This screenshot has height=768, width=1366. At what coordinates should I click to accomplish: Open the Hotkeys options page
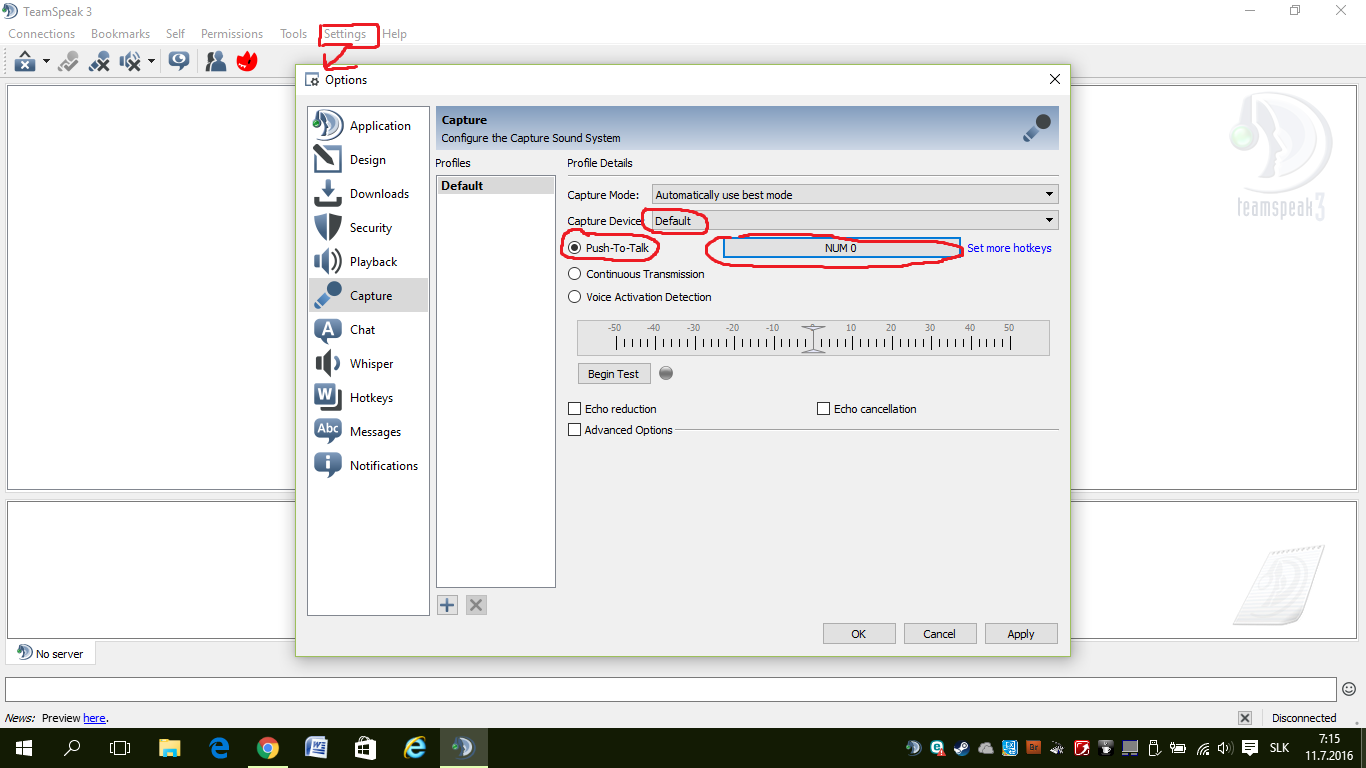coord(368,398)
